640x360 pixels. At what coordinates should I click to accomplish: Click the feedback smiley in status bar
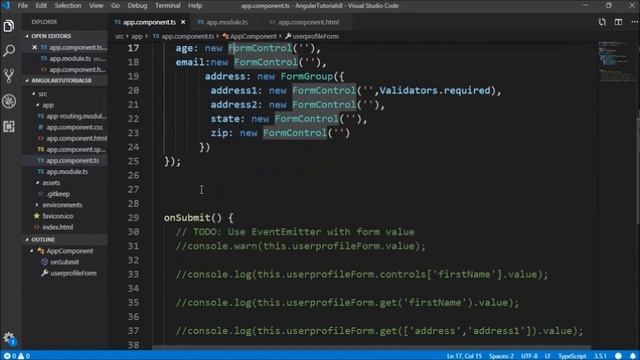pos(618,356)
